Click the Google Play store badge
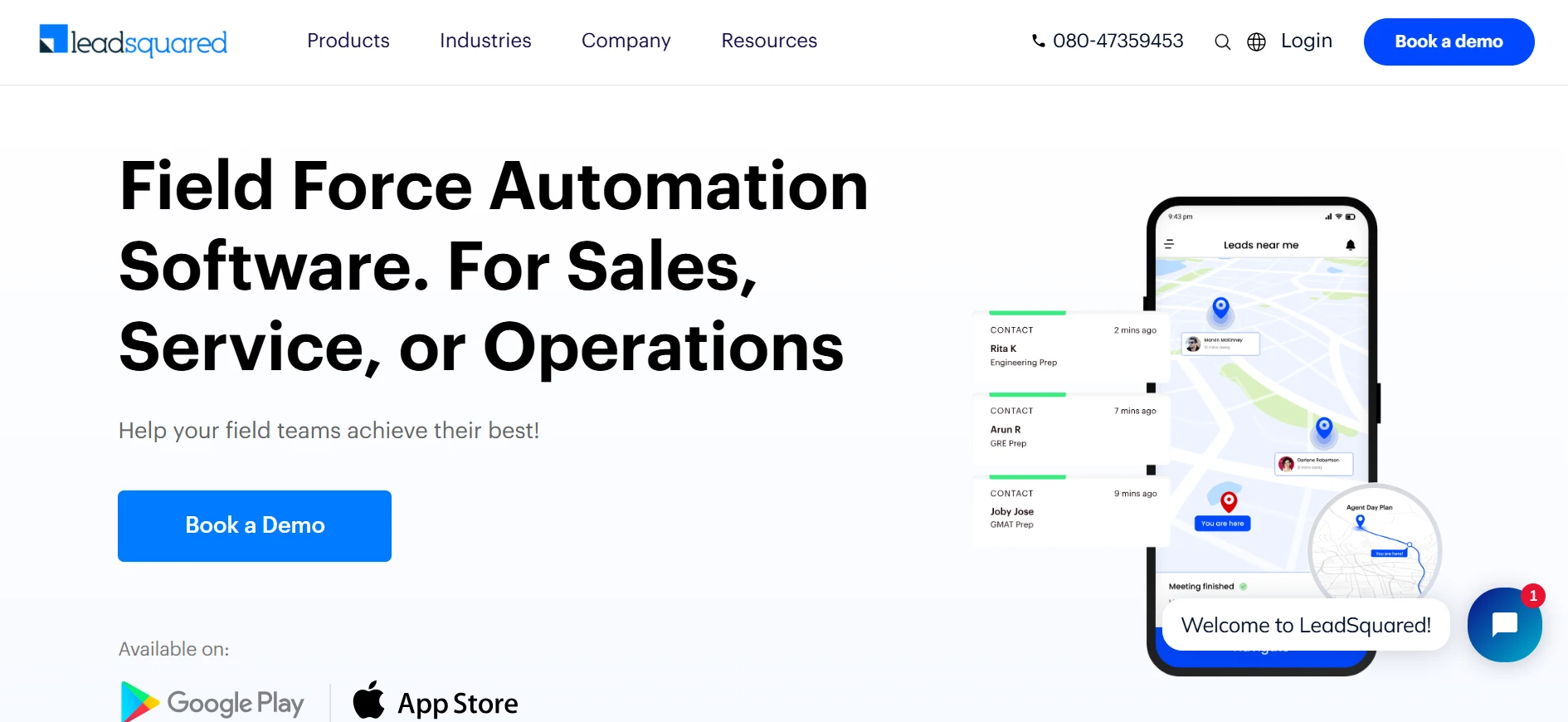Viewport: 1568px width, 722px height. [x=212, y=702]
